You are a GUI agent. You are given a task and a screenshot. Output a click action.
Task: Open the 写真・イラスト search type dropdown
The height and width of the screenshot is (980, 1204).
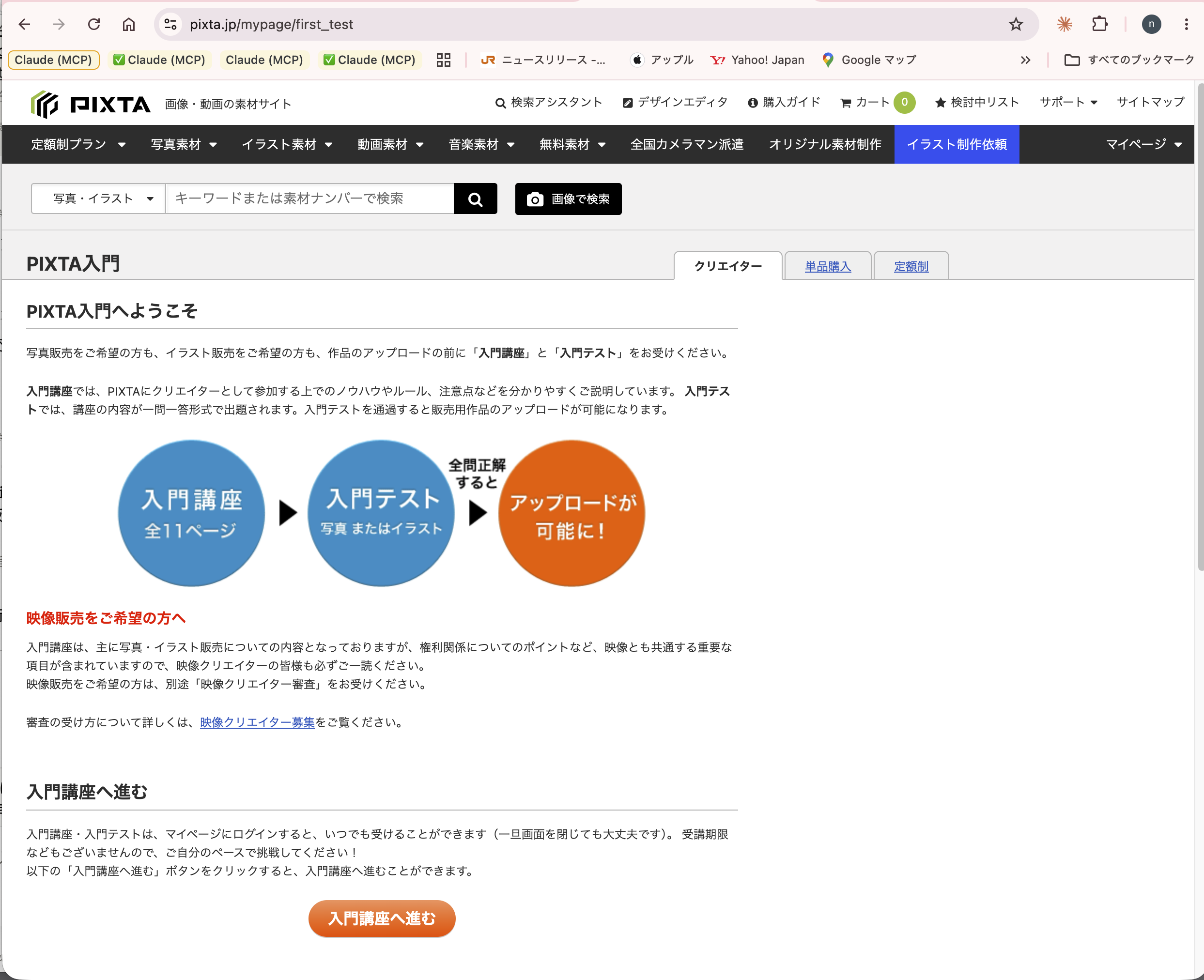(98, 199)
